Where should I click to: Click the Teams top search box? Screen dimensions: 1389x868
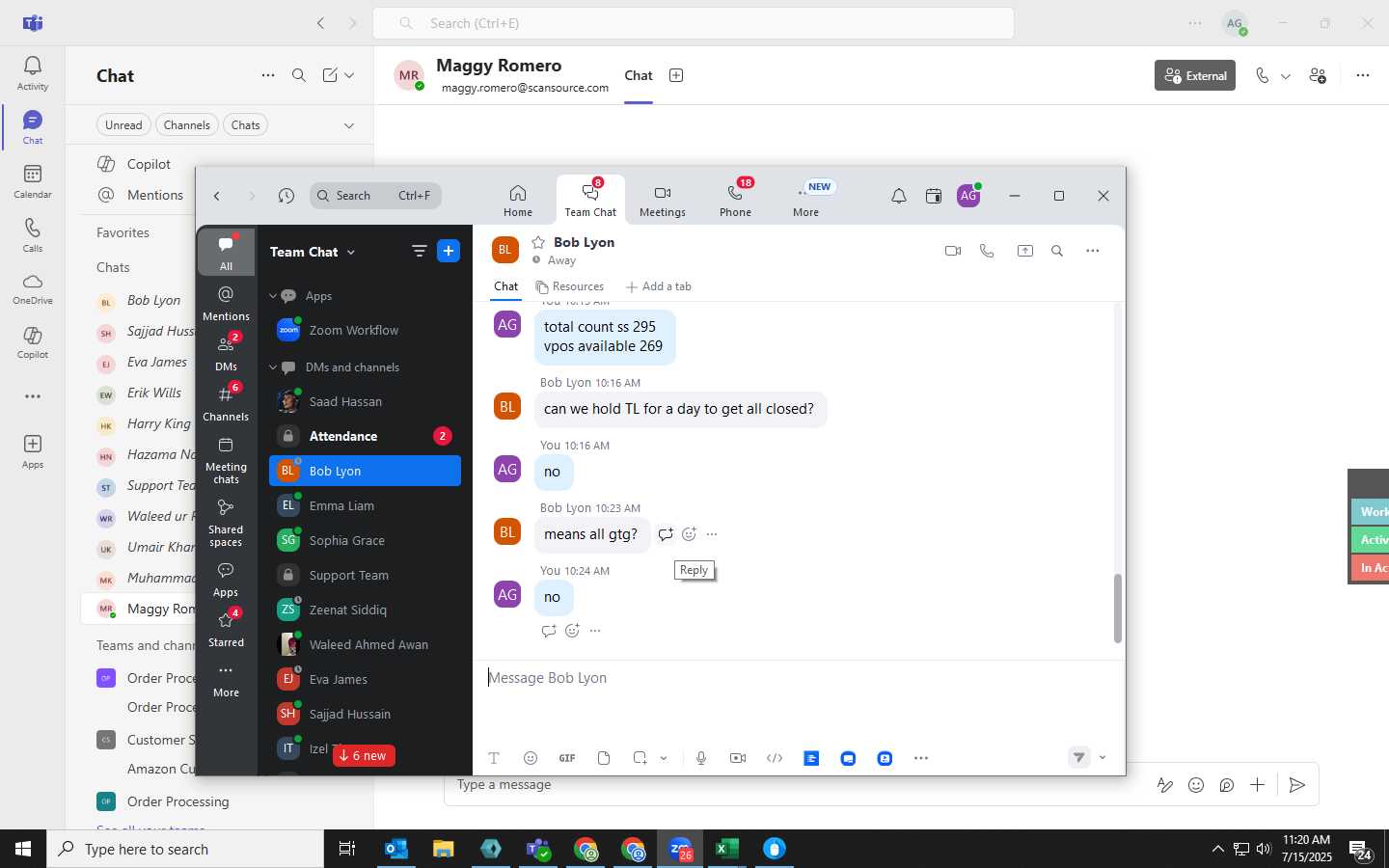point(693,23)
